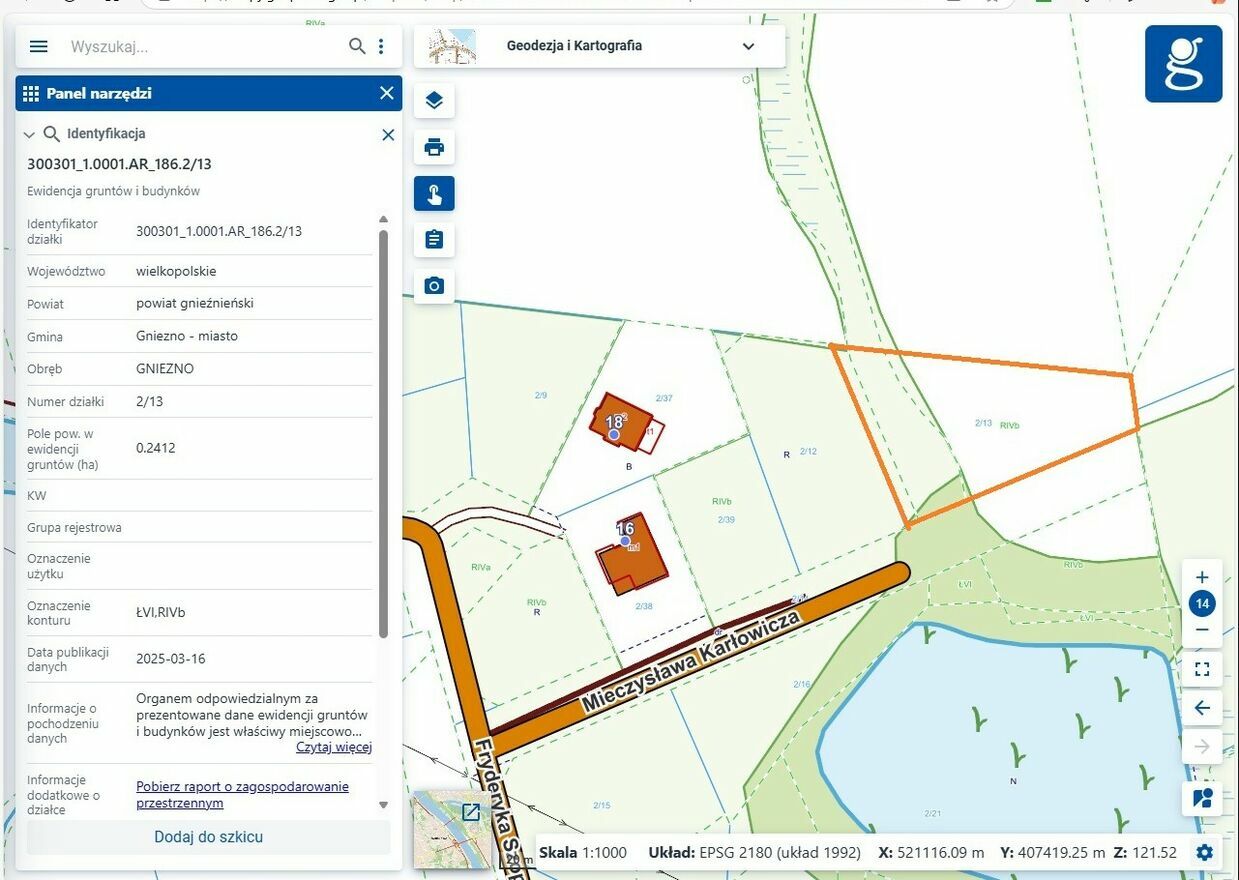The image size is (1239, 880).
Task: Select the publication date 2025-03-16
Action: (171, 659)
